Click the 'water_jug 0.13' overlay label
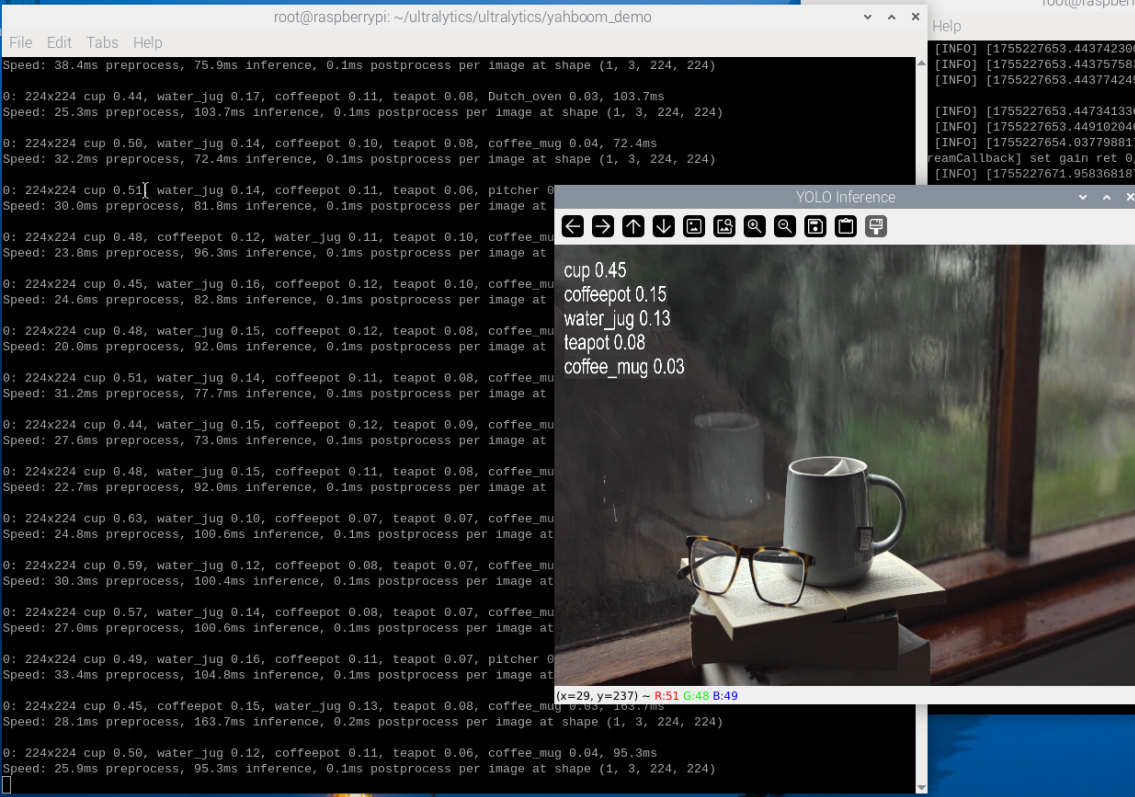 (617, 319)
